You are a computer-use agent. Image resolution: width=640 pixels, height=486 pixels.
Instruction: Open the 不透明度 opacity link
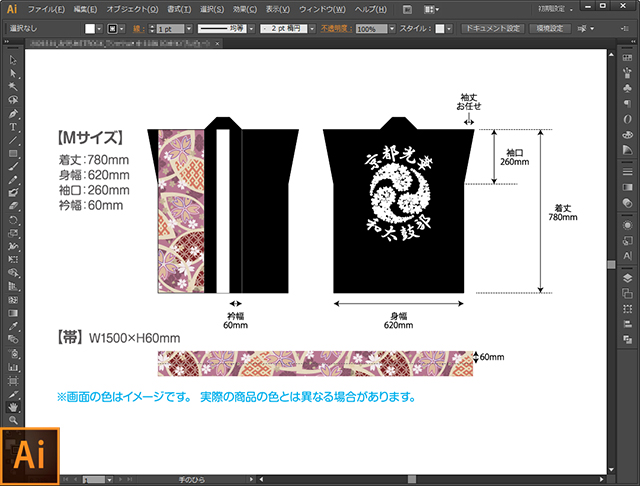(336, 29)
